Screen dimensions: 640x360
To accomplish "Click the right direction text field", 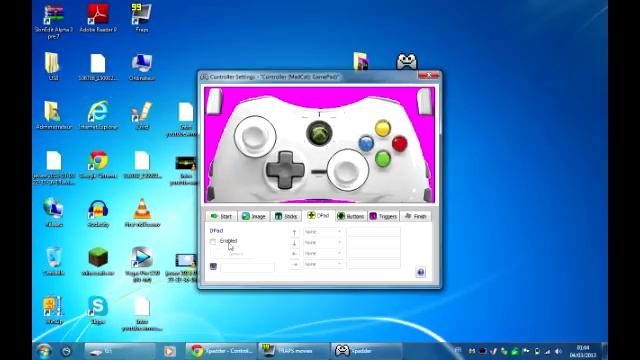I will coord(373,264).
